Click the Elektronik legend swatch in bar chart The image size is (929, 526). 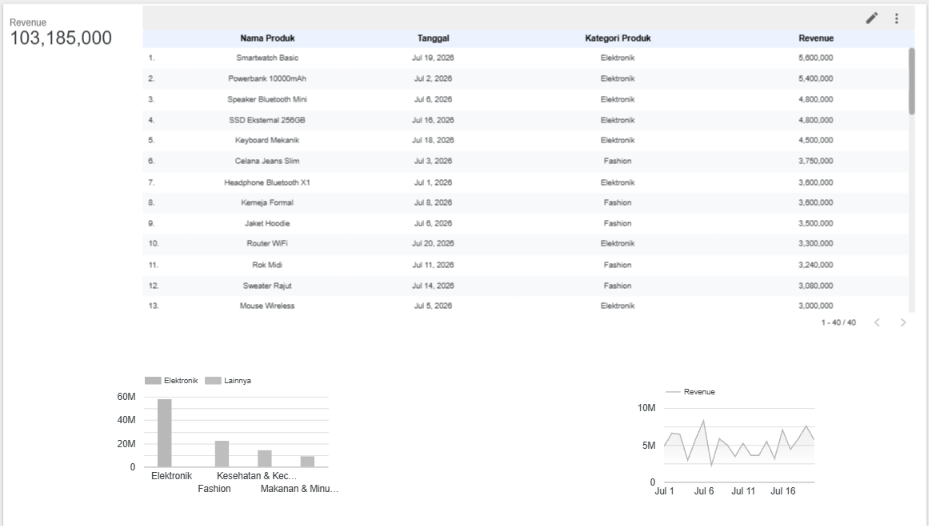(153, 380)
